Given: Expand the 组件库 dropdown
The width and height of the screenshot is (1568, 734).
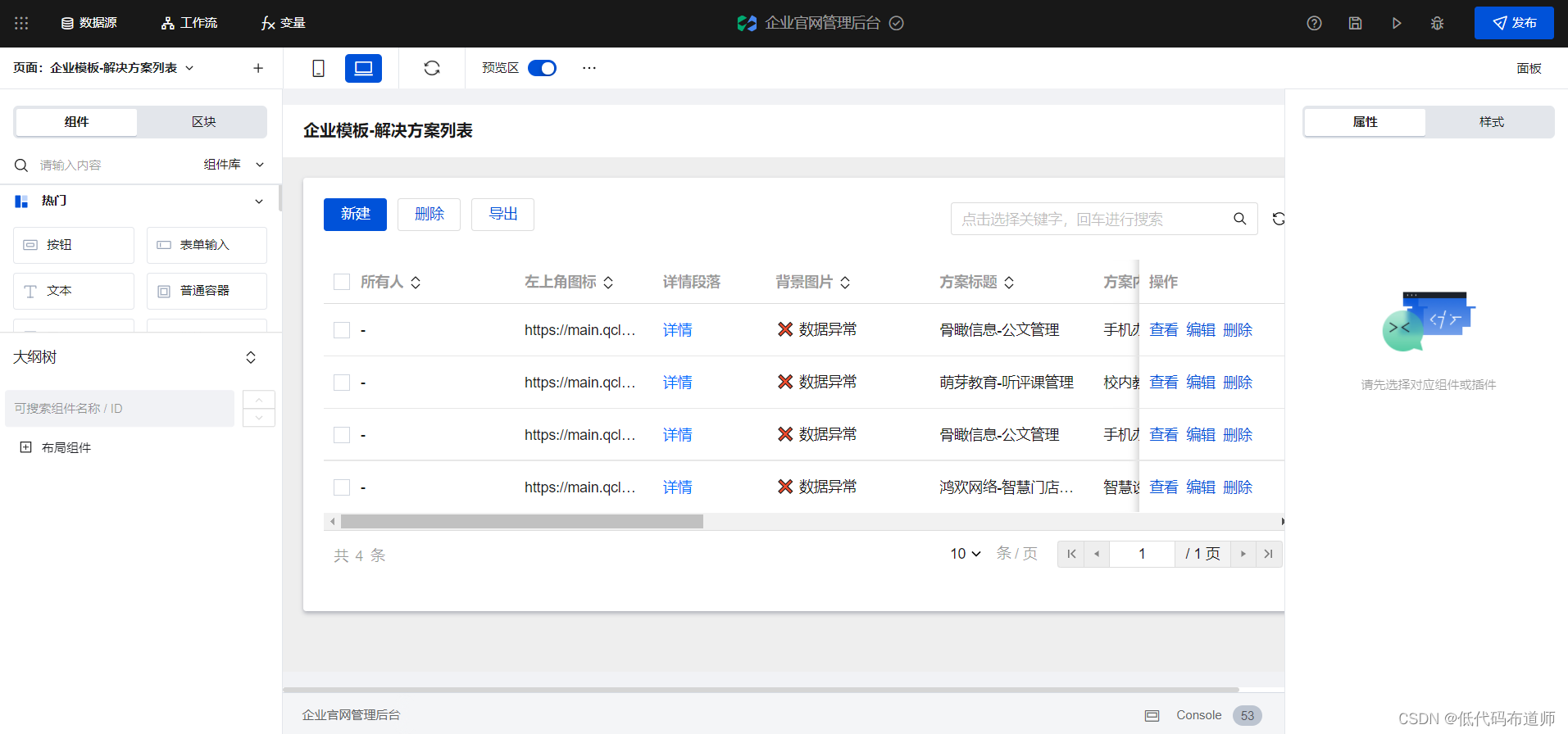Looking at the screenshot, I should [234, 165].
